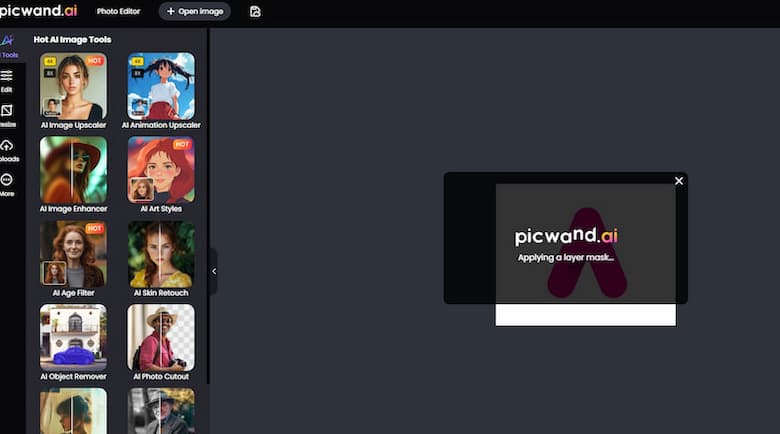Click the 'AI Skin Retouch' label text
This screenshot has height=434, width=780.
click(161, 293)
